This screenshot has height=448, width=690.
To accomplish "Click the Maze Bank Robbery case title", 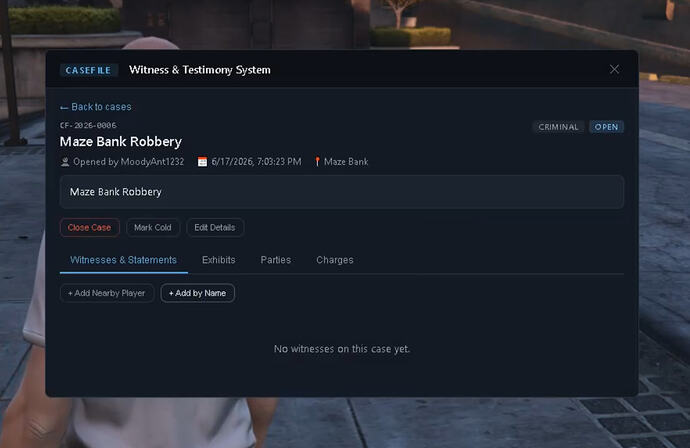I will 121,142.
